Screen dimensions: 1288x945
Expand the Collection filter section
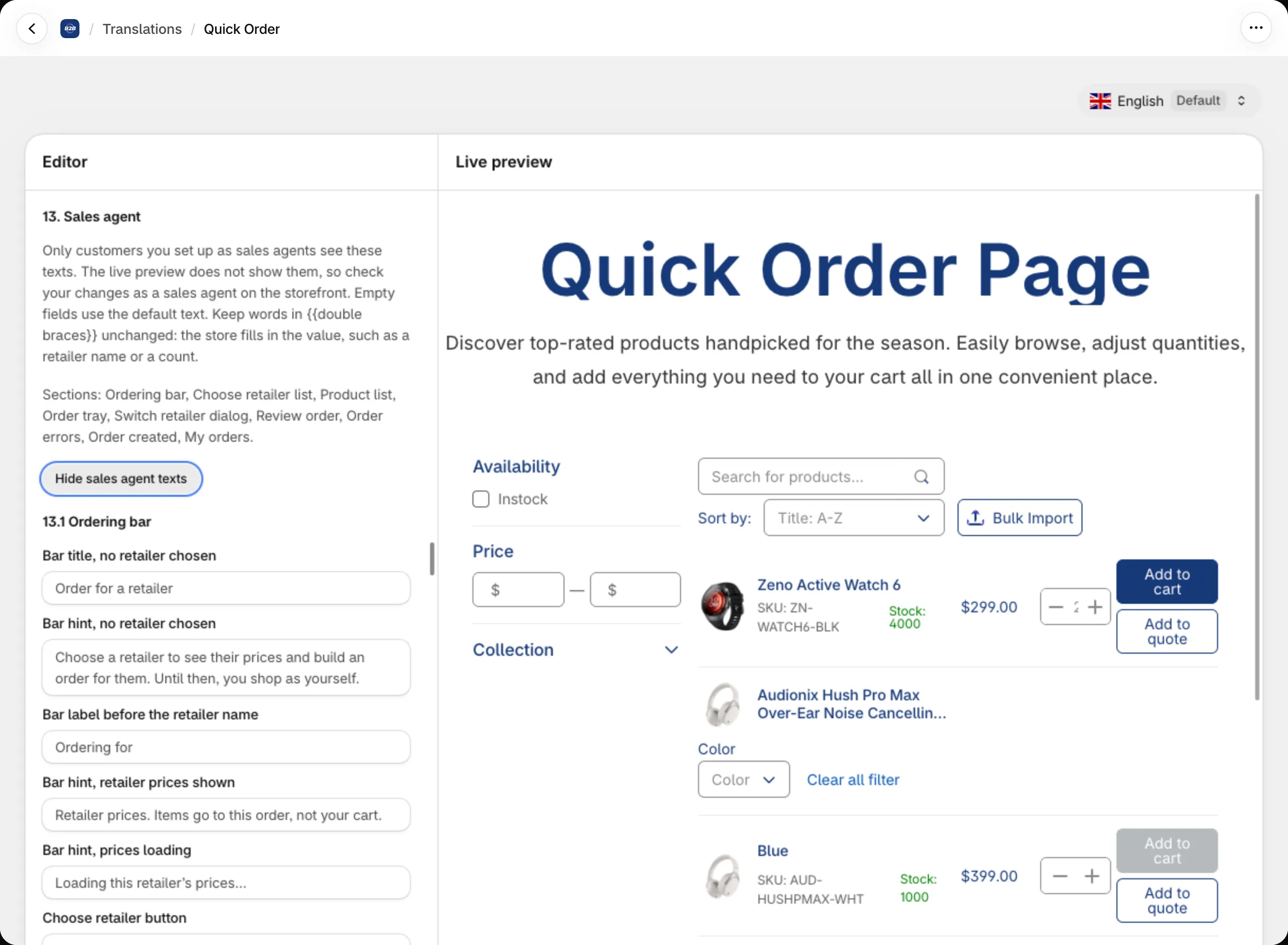575,650
